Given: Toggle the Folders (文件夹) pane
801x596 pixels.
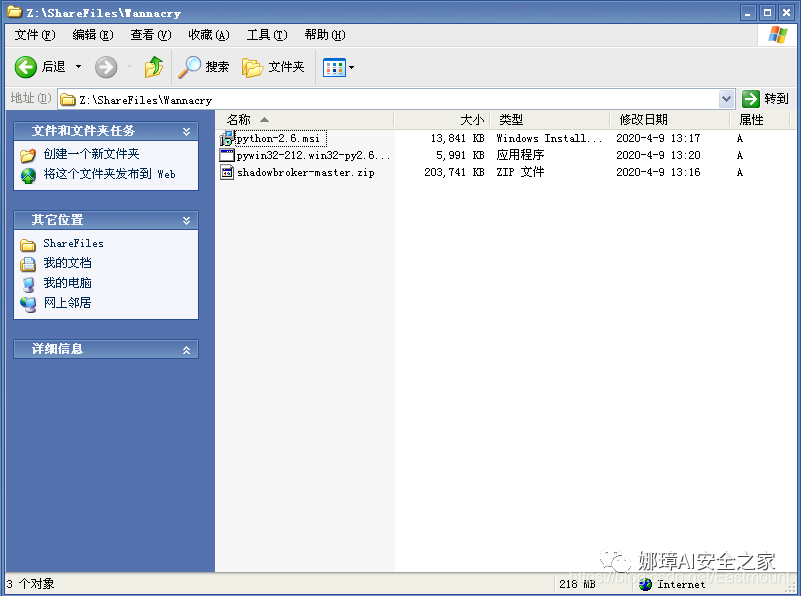Looking at the screenshot, I should [x=273, y=67].
